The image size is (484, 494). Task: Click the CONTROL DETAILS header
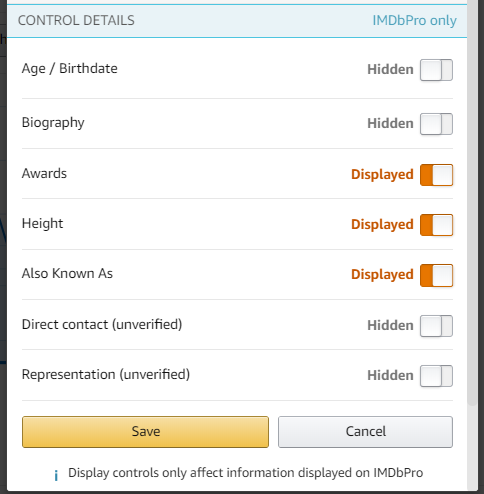76,21
